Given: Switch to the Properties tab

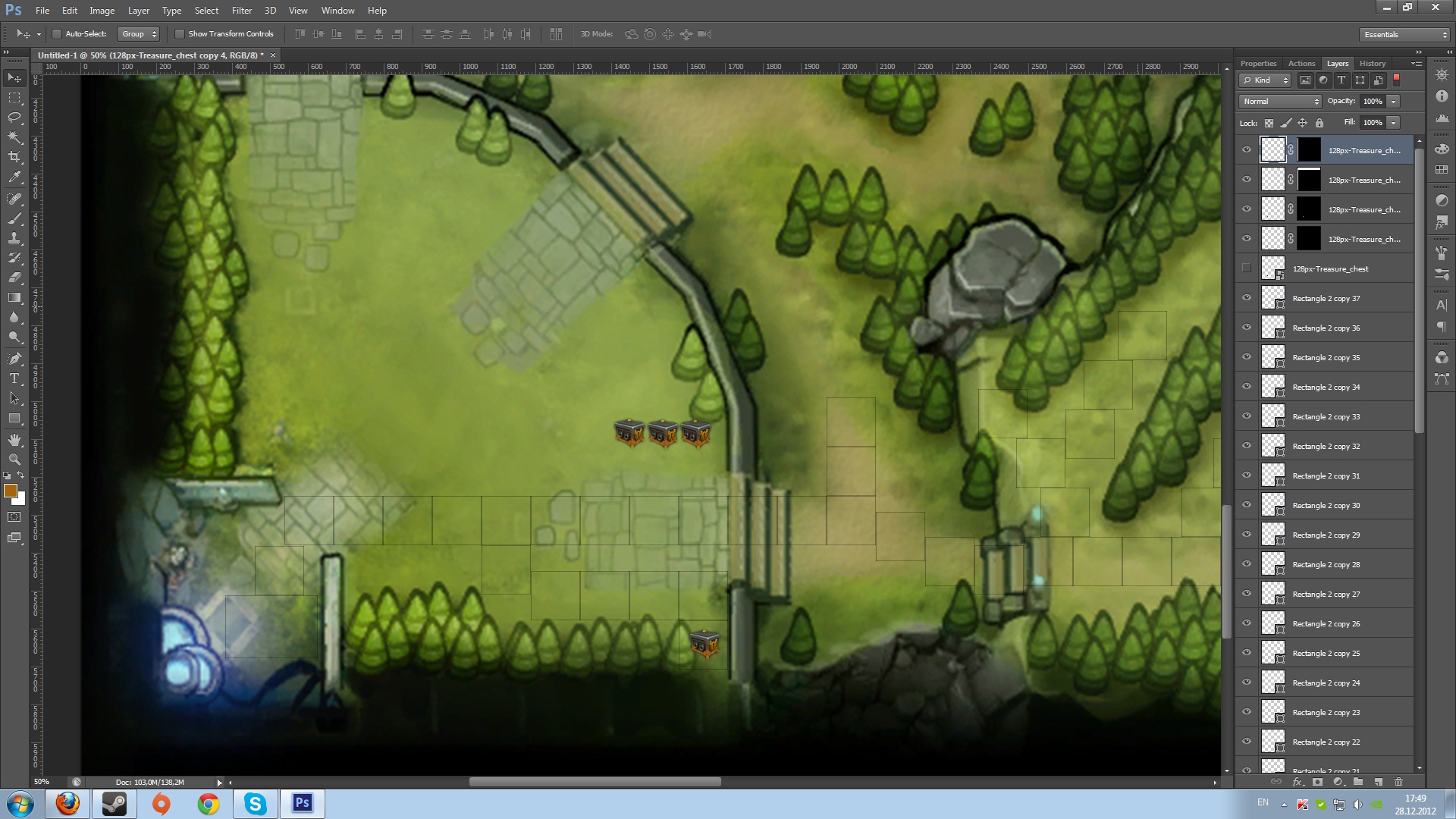Looking at the screenshot, I should pos(1258,64).
